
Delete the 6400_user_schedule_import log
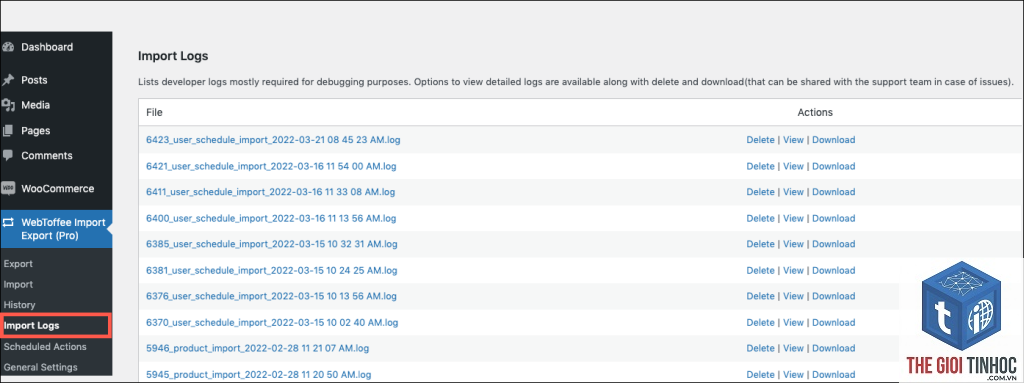pos(760,218)
